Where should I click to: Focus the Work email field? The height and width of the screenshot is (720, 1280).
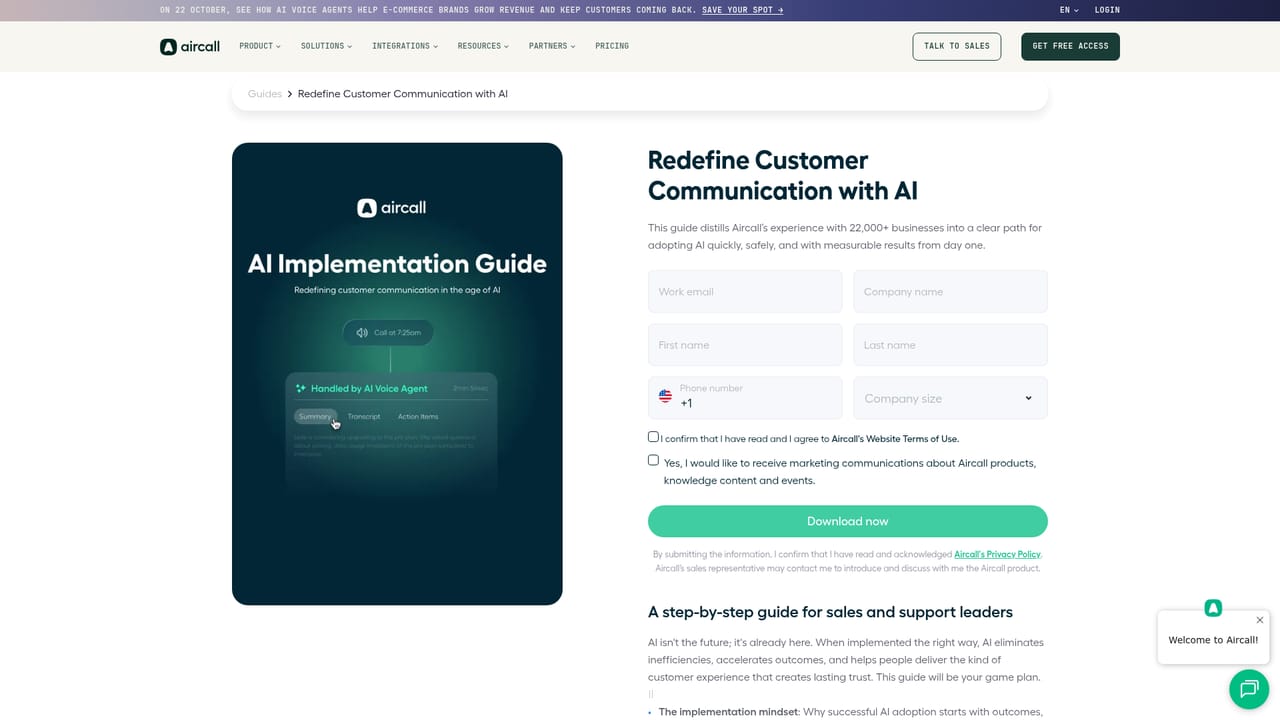pyautogui.click(x=745, y=291)
